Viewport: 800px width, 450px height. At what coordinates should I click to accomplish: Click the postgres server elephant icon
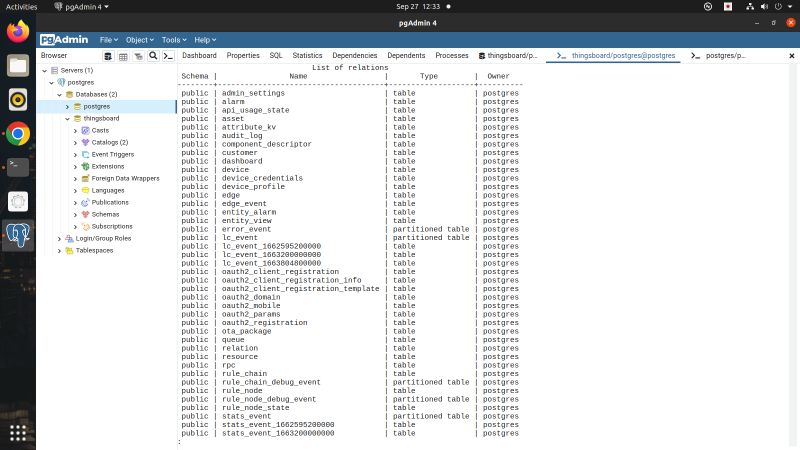pos(62,82)
